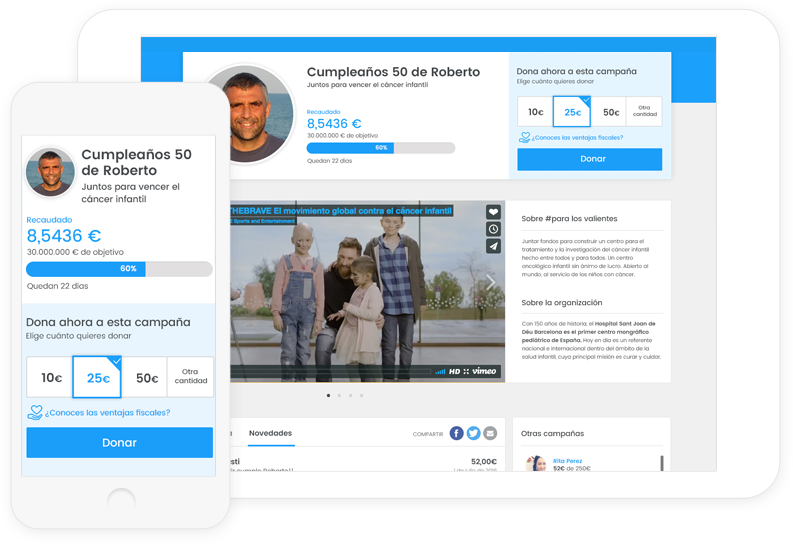Viewport: 793px width, 544px height.
Task: Switch to the Novedades tab
Action: [x=271, y=433]
